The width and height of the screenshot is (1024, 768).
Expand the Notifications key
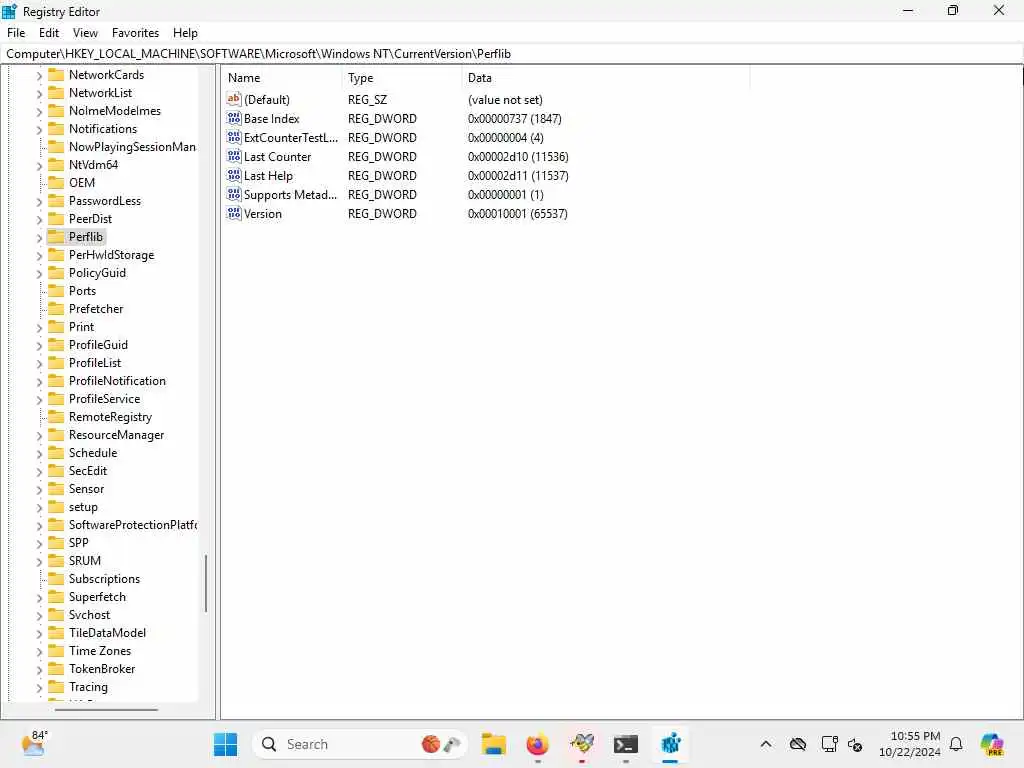point(39,130)
